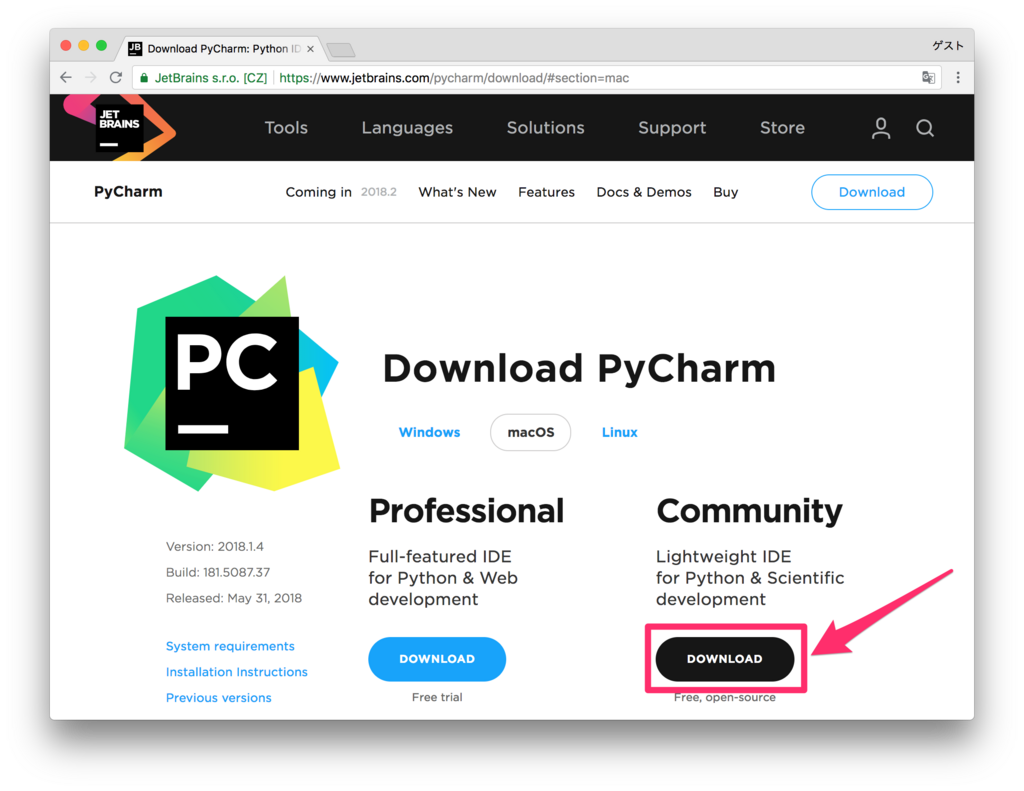Switch to the Linux download tab
Image resolution: width=1024 pixels, height=791 pixels.
(619, 432)
